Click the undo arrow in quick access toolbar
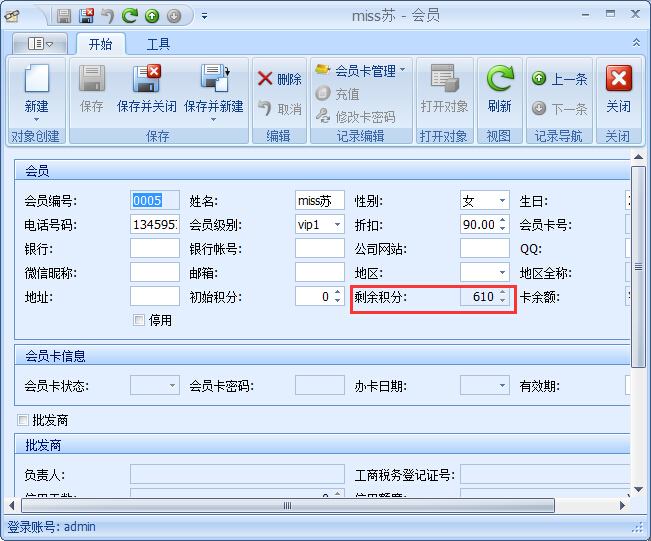The height and width of the screenshot is (541, 651). tap(108, 16)
